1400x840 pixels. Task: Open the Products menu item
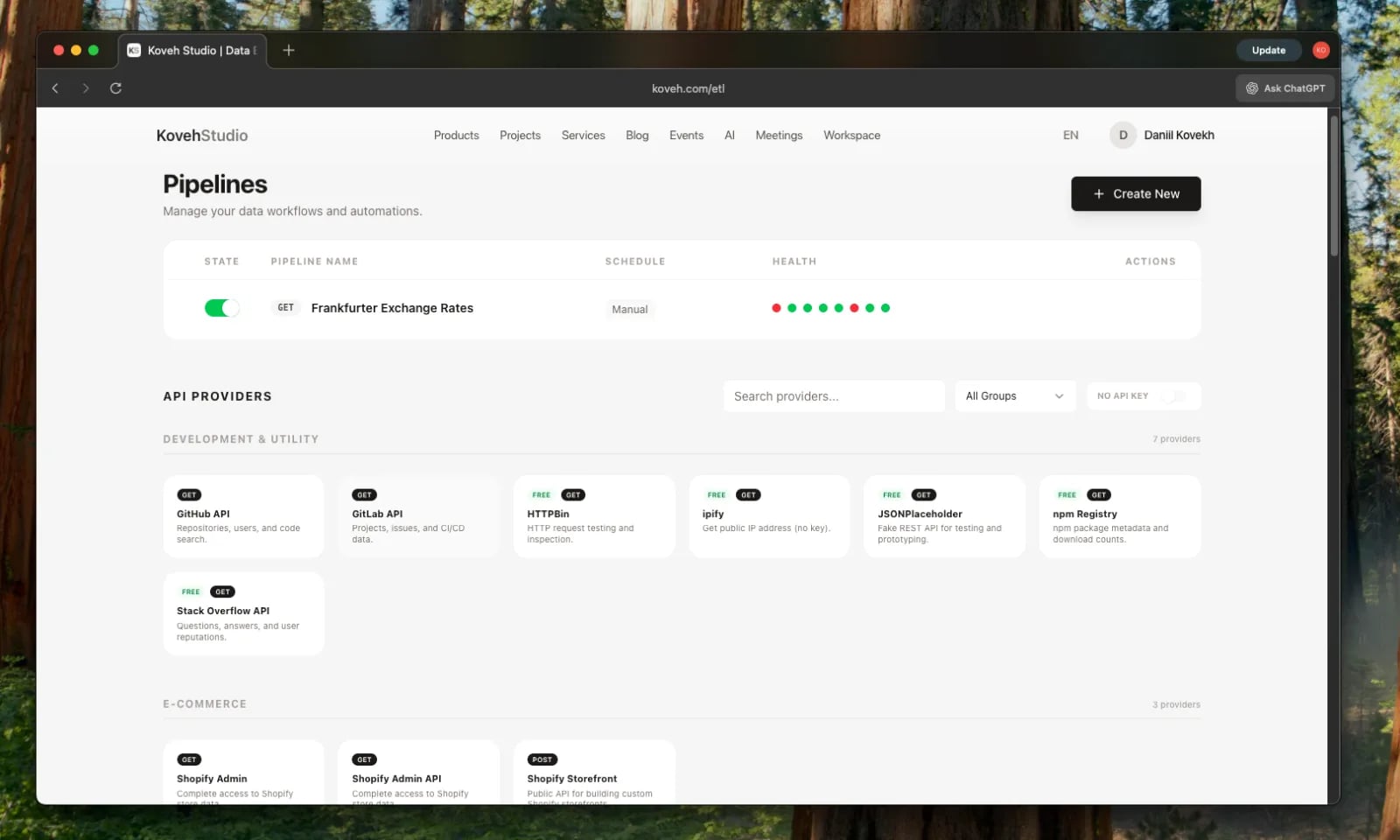456,136
